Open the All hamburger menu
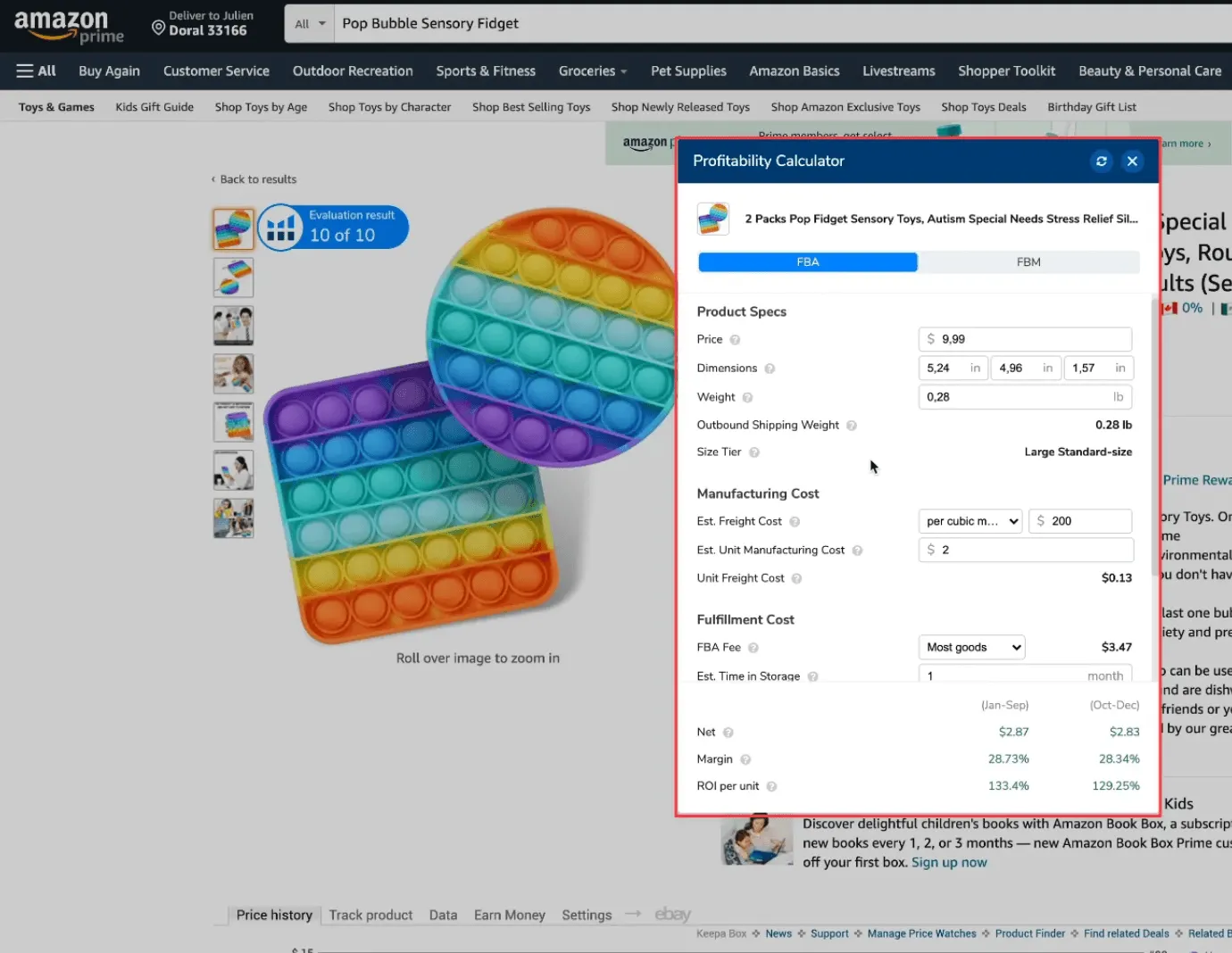This screenshot has width=1232, height=953. 36,70
